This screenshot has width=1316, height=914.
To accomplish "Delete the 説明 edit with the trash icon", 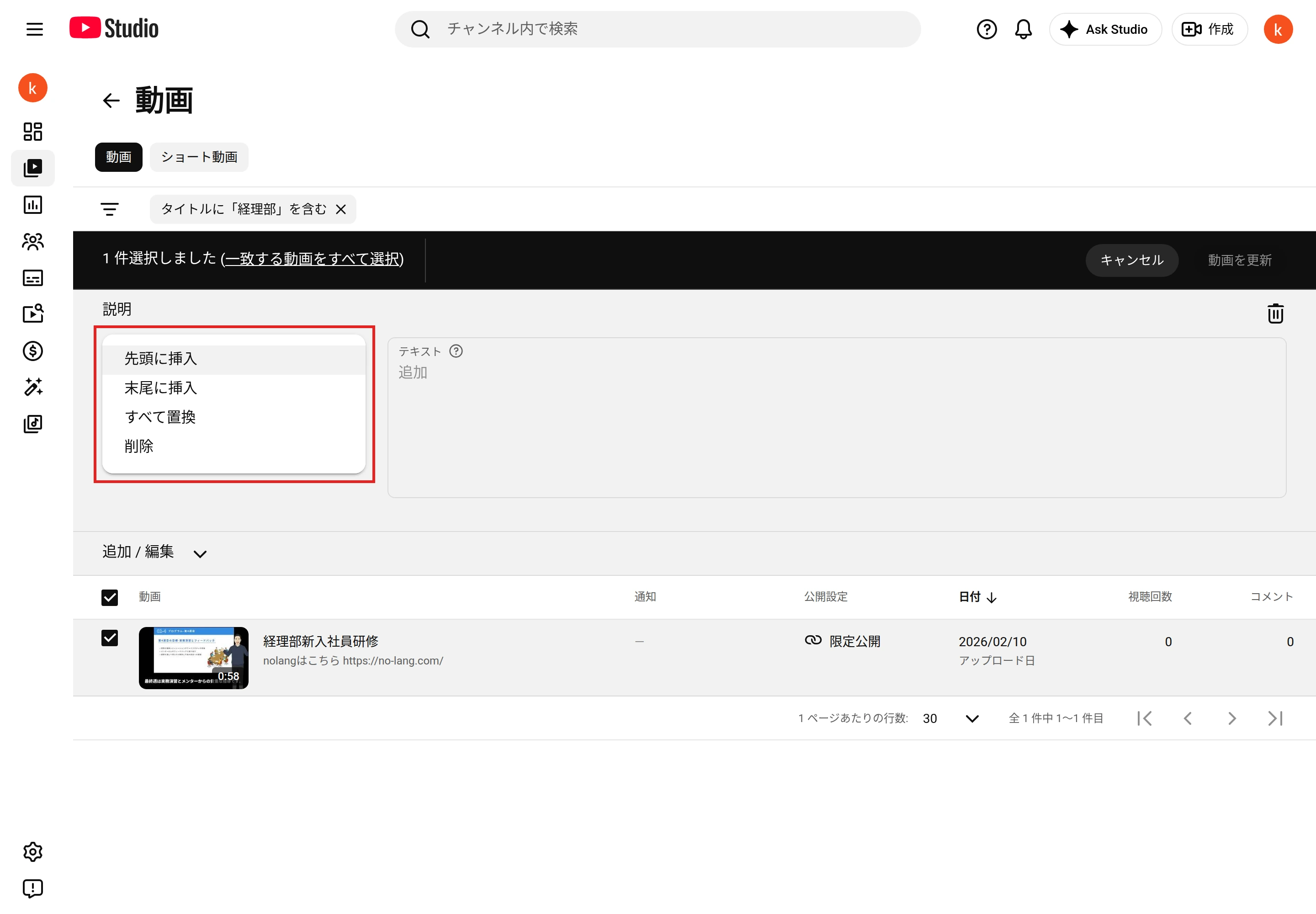I will [x=1275, y=313].
